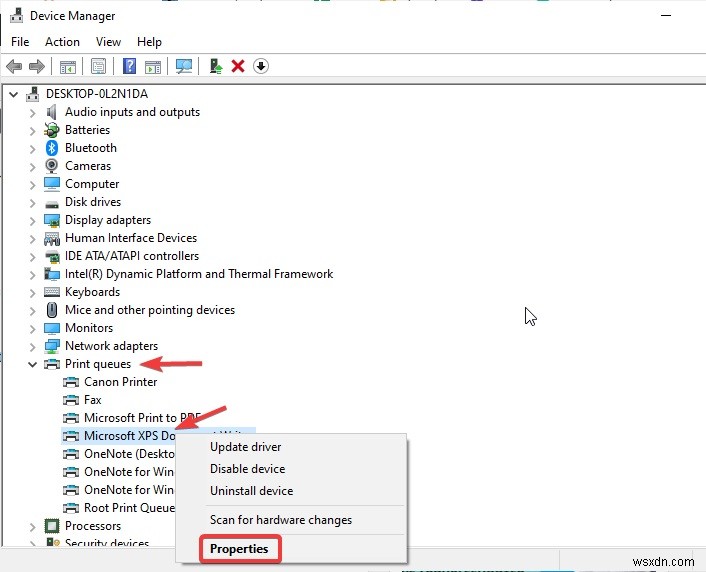Choose Update driver from context menu
This screenshot has height=572, width=706.
tap(245, 447)
